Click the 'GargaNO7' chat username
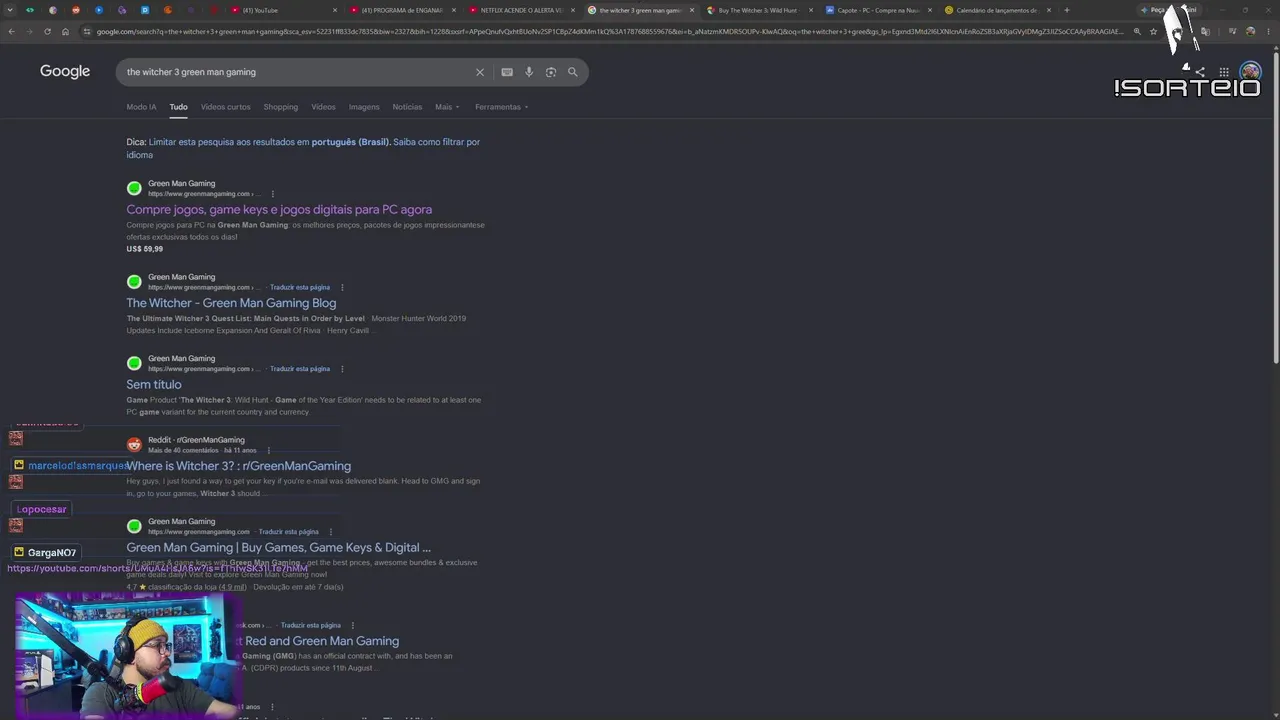 click(x=52, y=553)
